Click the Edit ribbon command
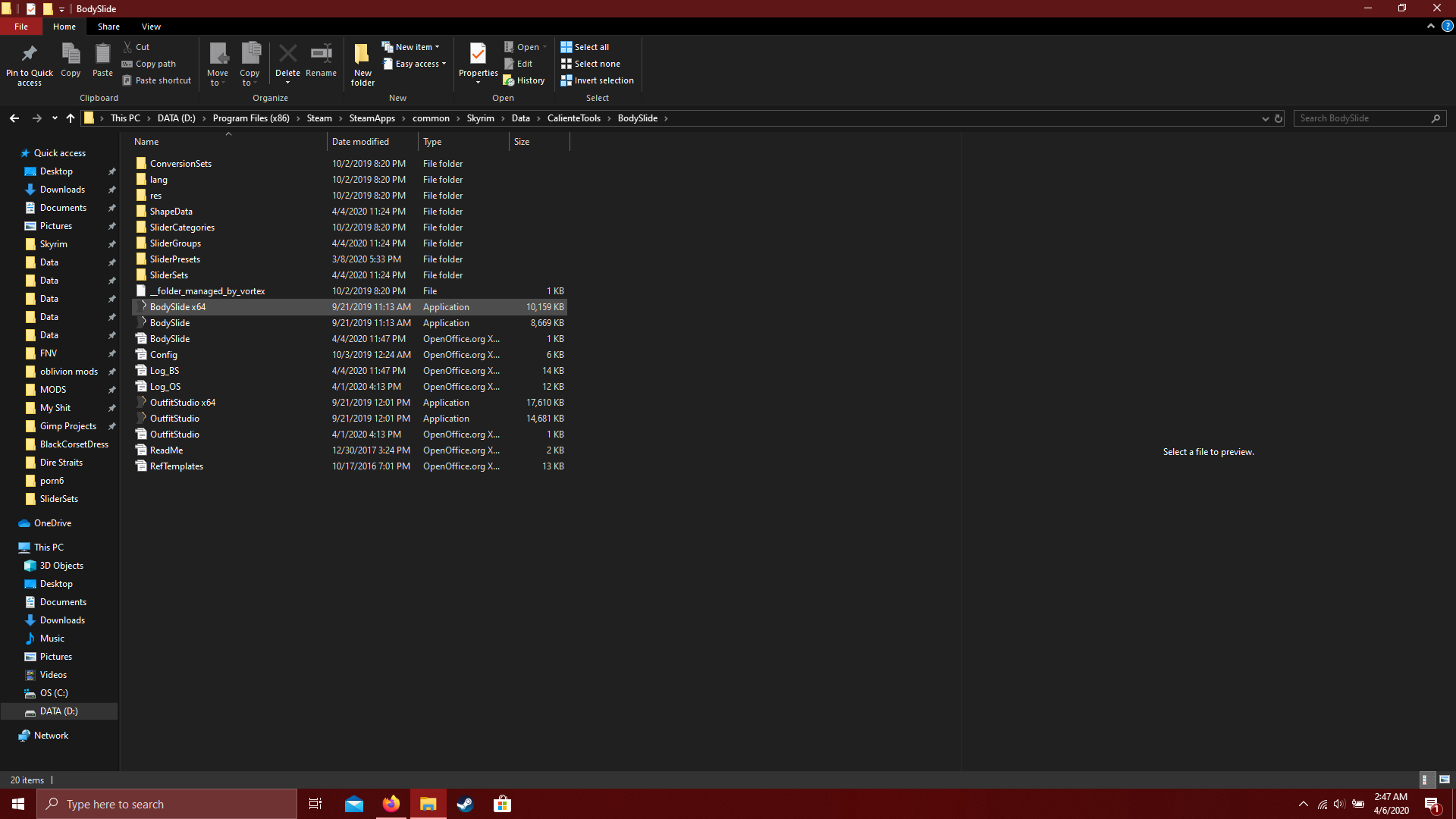Screen dimensions: 1456x819 tap(519, 64)
